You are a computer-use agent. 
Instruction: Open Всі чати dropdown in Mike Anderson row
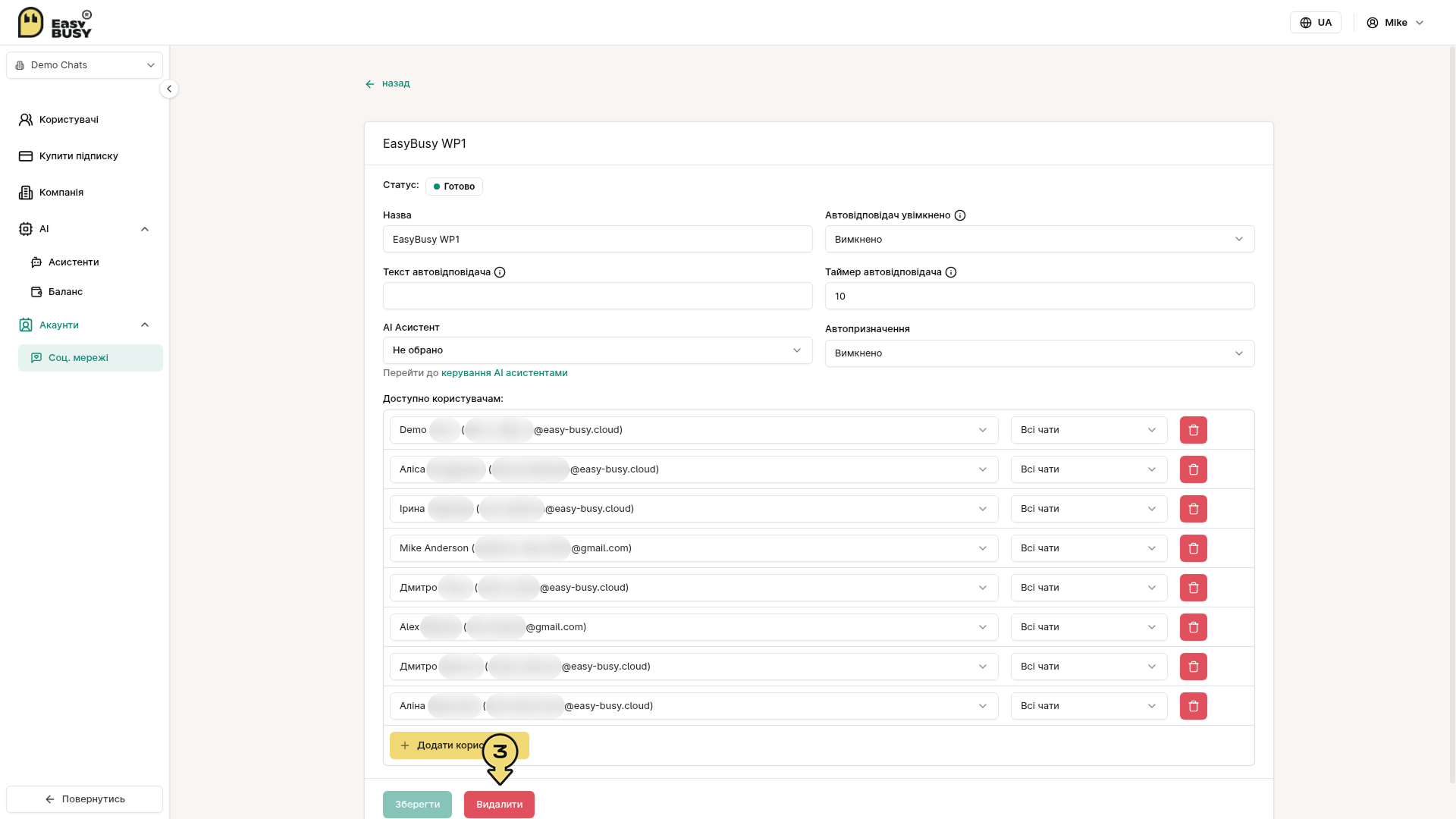pyautogui.click(x=1089, y=548)
